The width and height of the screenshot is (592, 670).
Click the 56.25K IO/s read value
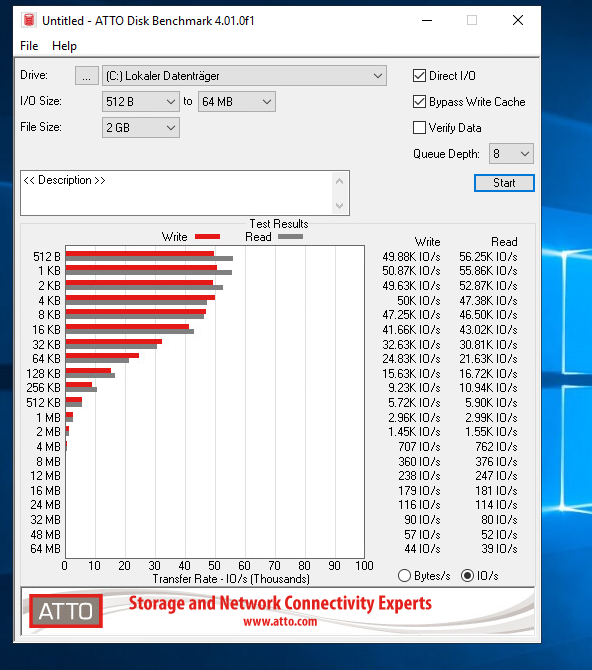(488, 257)
